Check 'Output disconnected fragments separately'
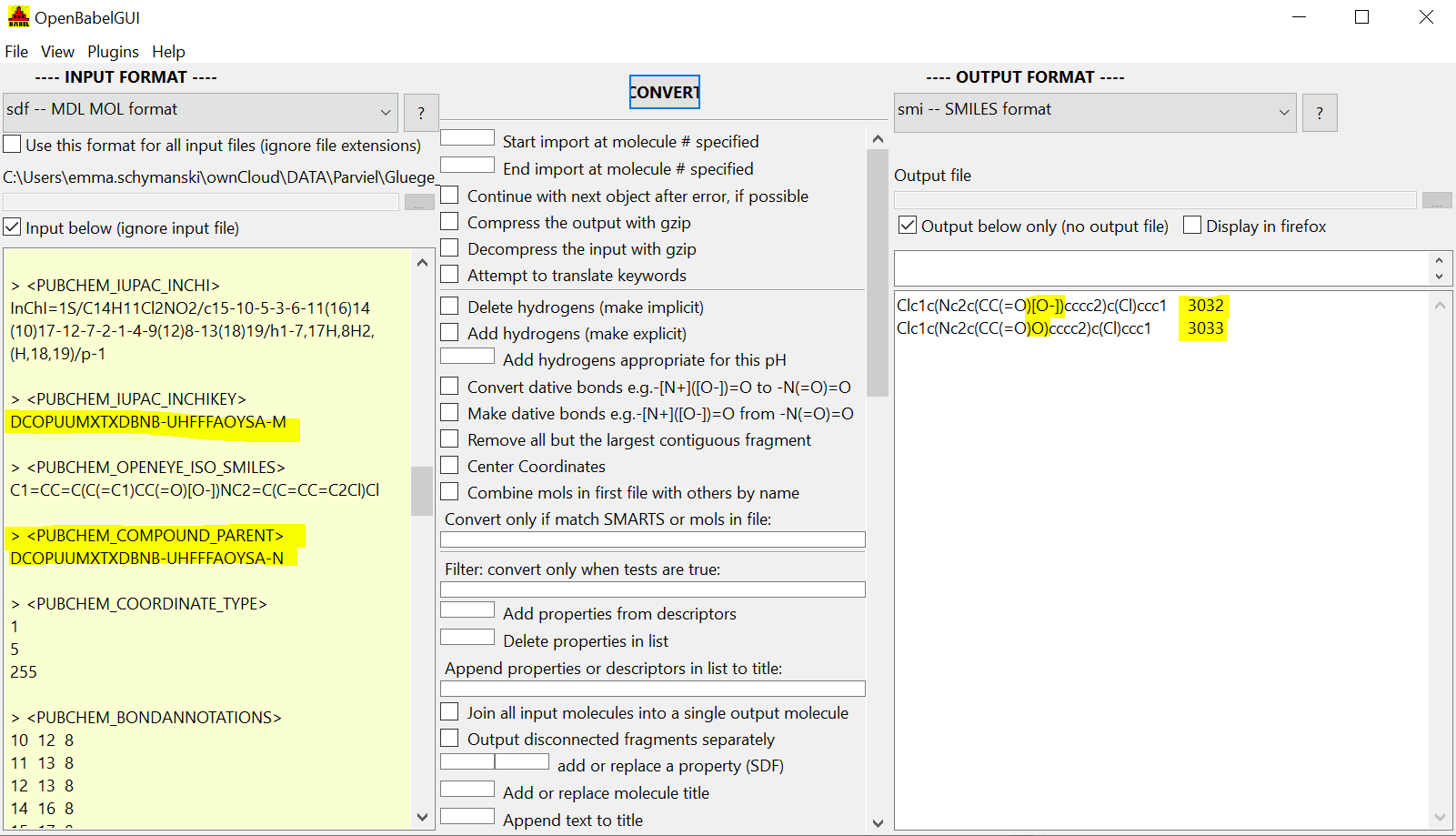The image size is (1456, 836). (x=449, y=739)
